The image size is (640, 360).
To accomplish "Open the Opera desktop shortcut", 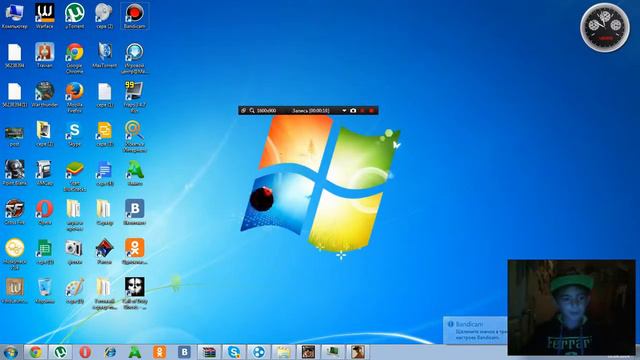I will tap(44, 212).
